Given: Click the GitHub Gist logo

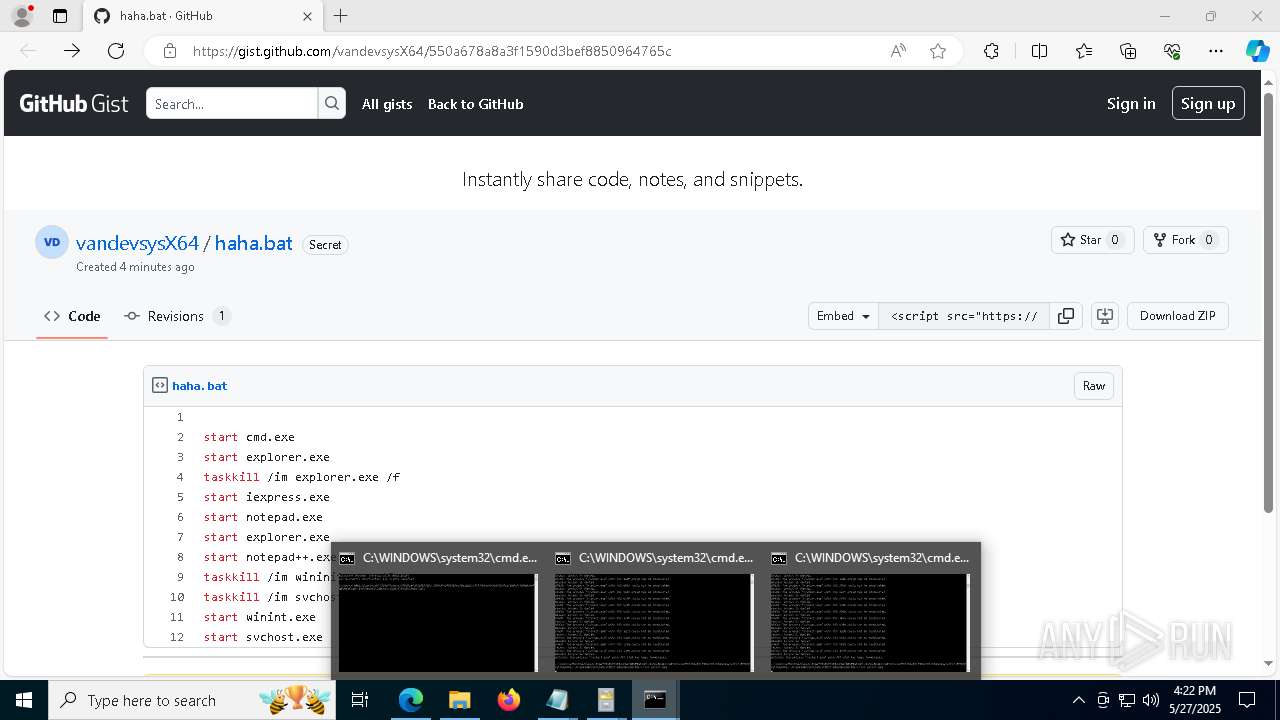Looking at the screenshot, I should 74,104.
